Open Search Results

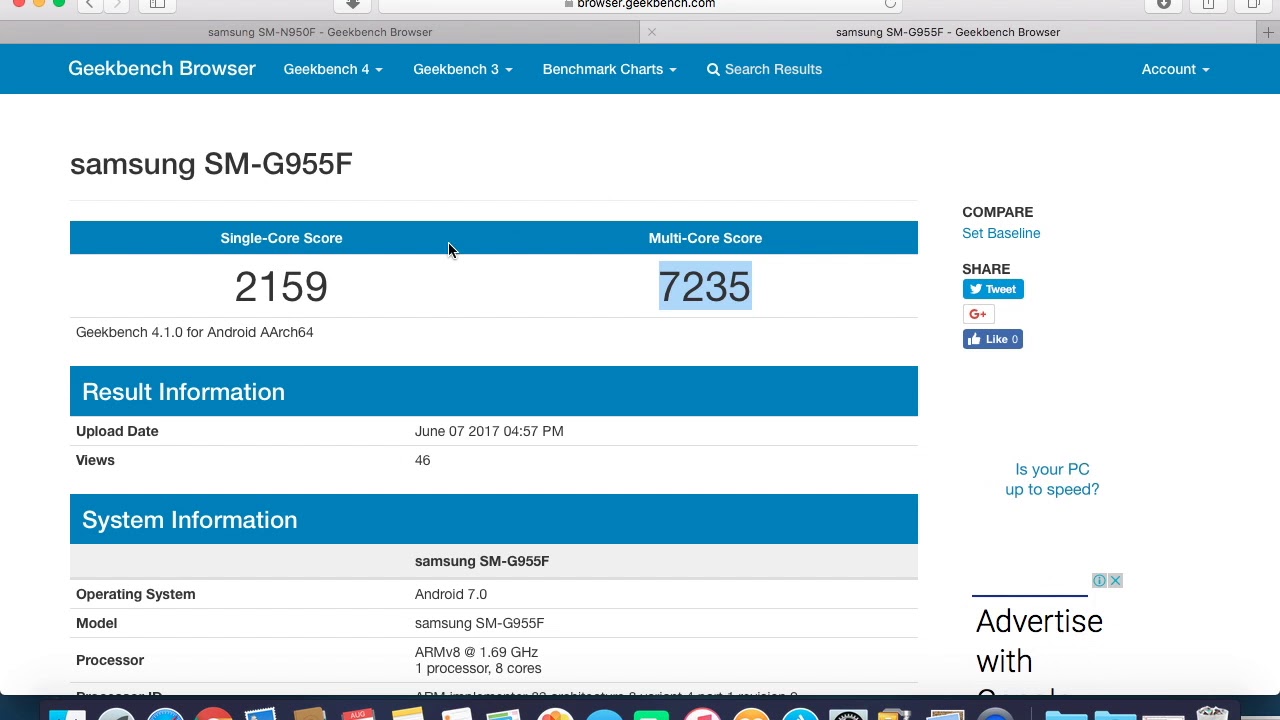(764, 69)
